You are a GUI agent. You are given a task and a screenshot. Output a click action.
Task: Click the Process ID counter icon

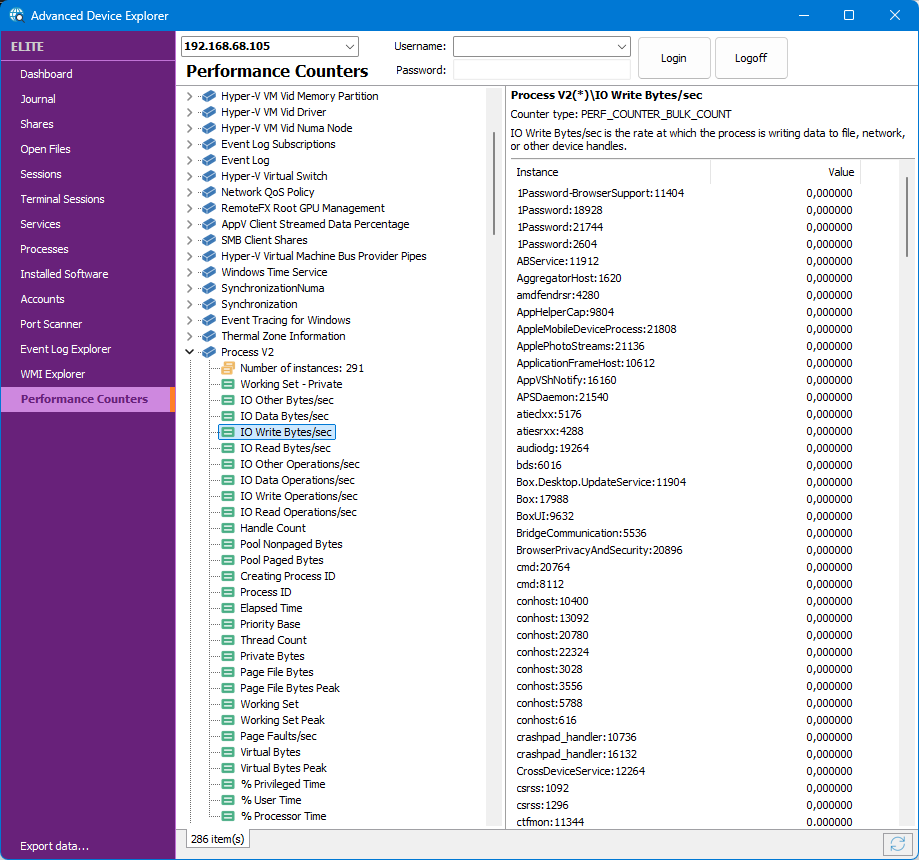tap(228, 592)
